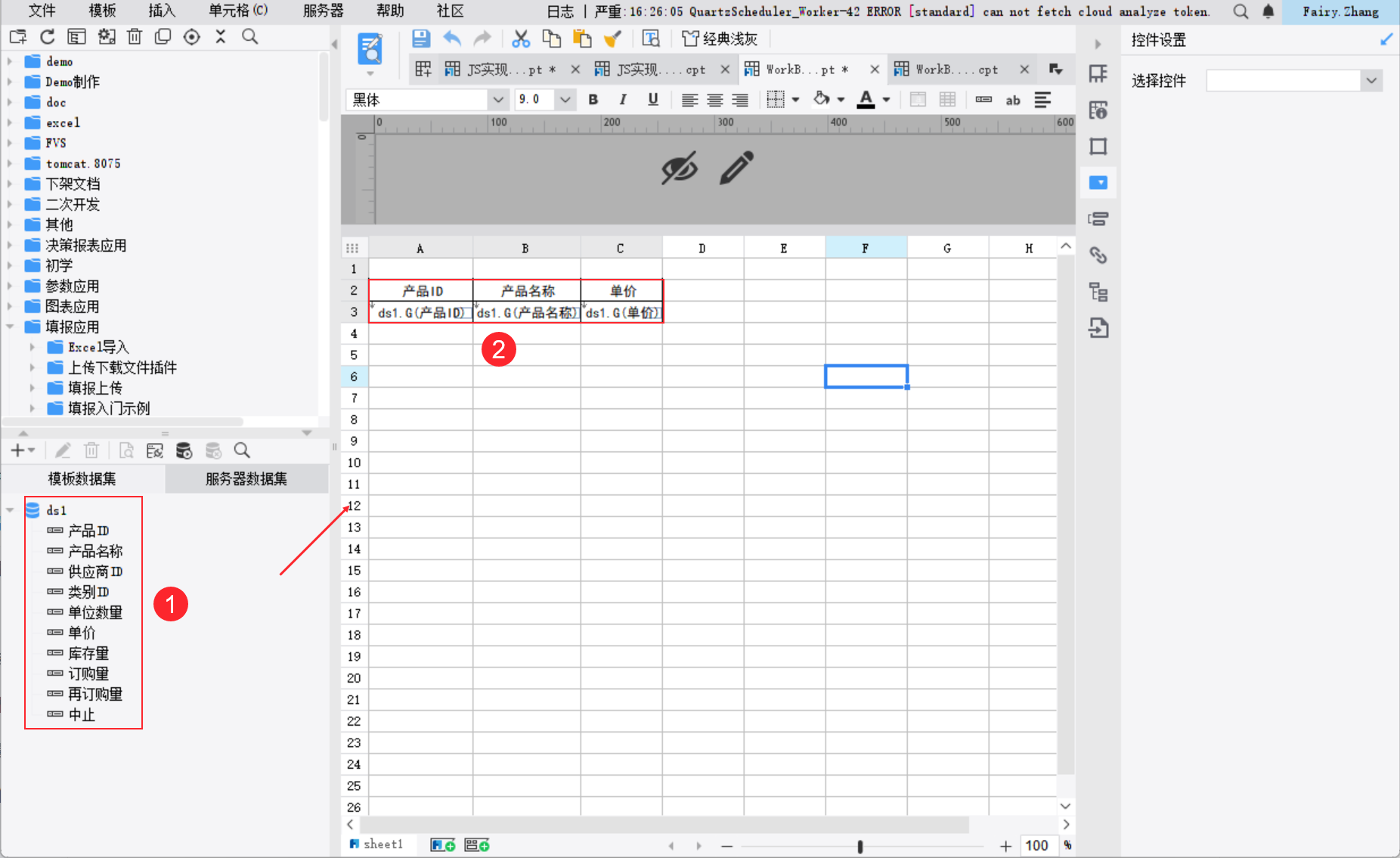This screenshot has width=1400, height=858.
Task: Collapse the 填报应用 folder
Action: pos(10,327)
